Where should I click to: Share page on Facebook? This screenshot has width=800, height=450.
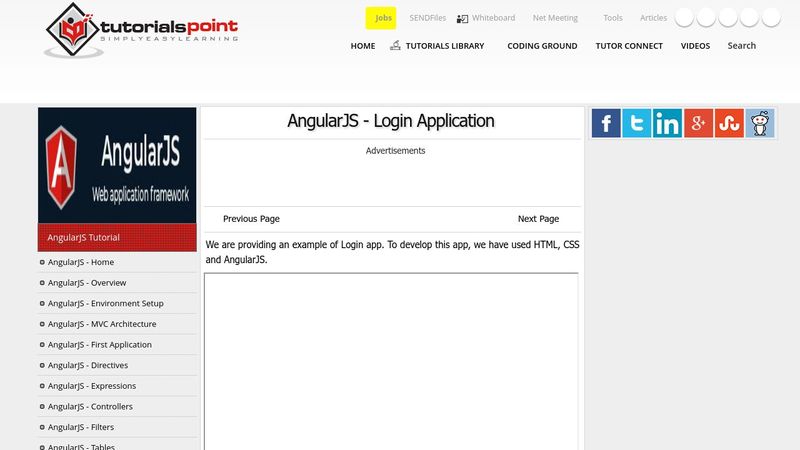pos(606,123)
